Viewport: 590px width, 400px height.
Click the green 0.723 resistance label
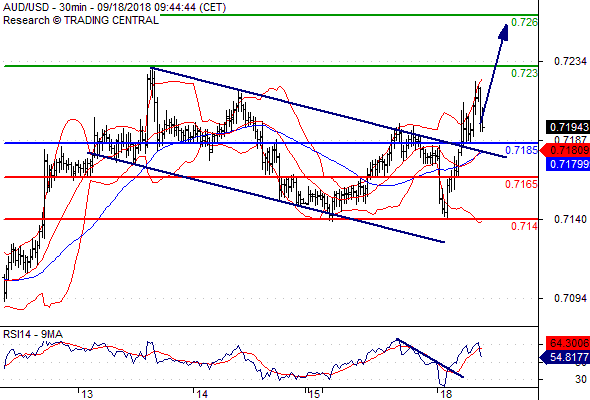(525, 73)
